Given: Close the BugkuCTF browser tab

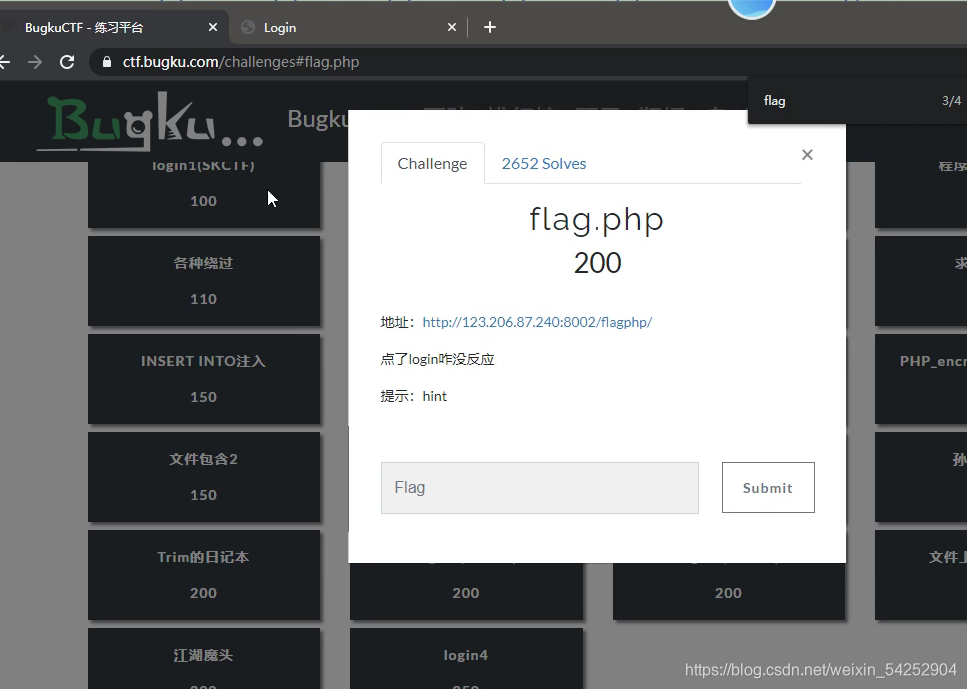Looking at the screenshot, I should (213, 27).
